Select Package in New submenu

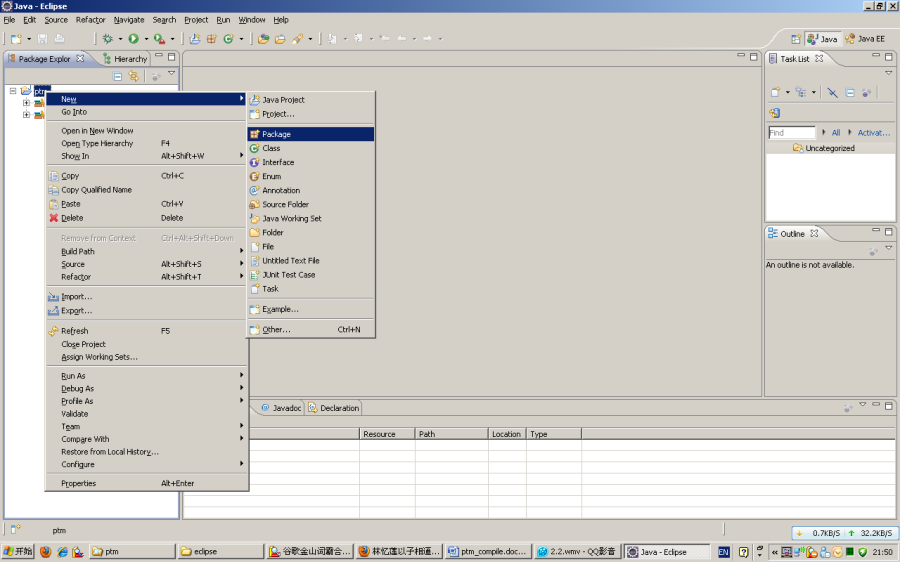click(x=311, y=134)
